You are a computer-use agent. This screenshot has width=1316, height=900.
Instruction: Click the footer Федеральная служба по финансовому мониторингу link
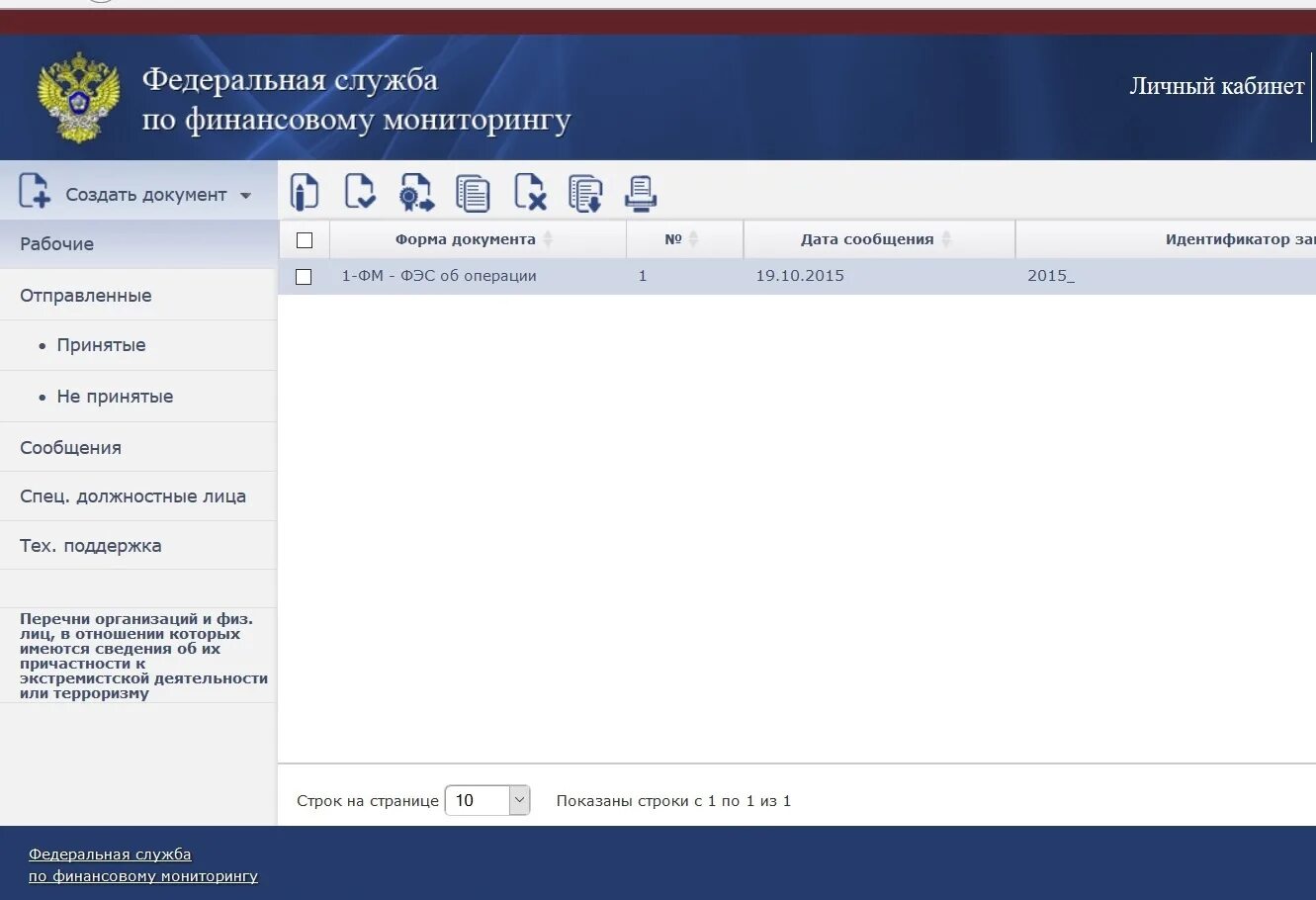point(143,865)
